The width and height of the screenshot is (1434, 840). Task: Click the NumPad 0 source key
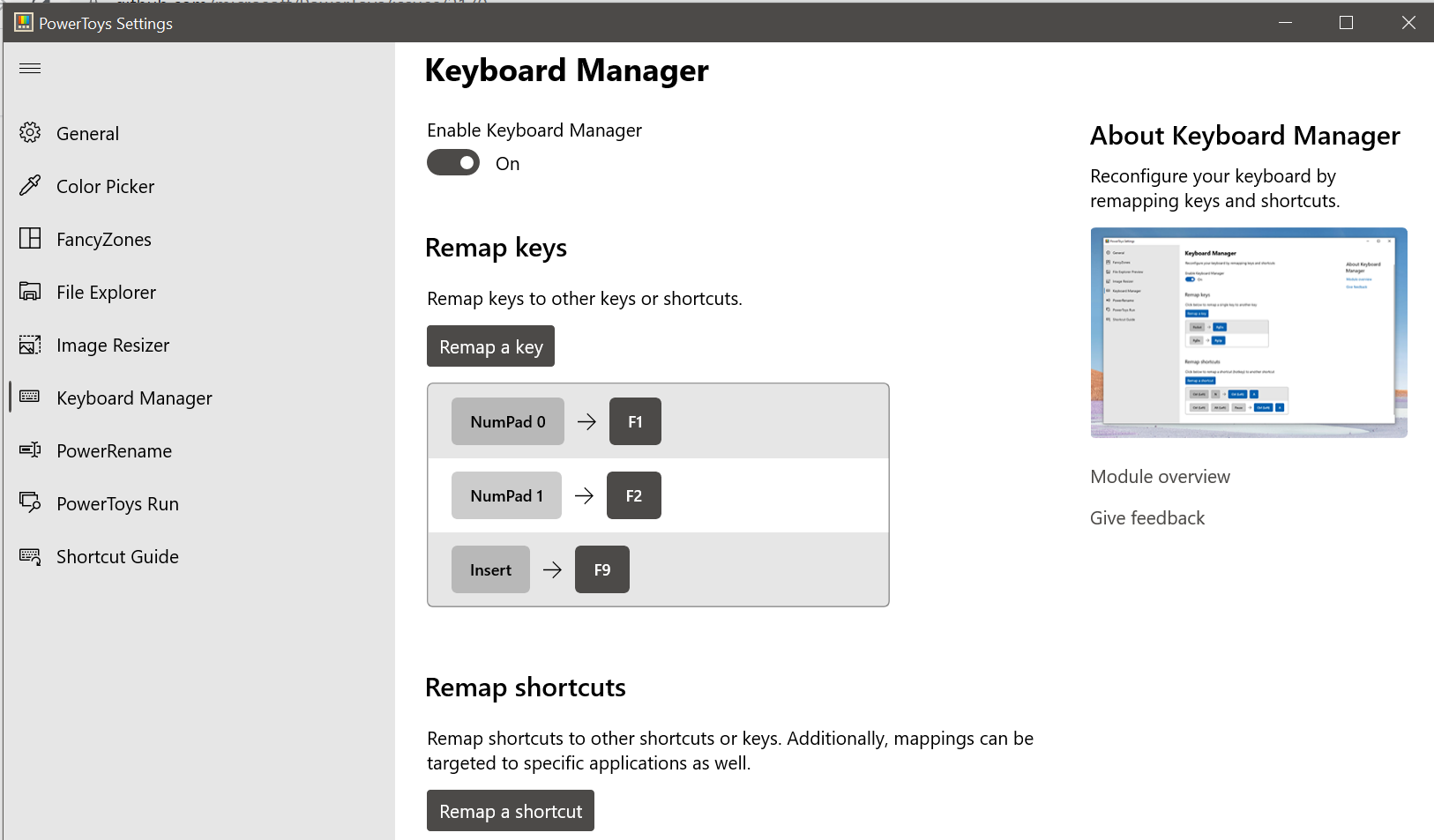tap(508, 421)
